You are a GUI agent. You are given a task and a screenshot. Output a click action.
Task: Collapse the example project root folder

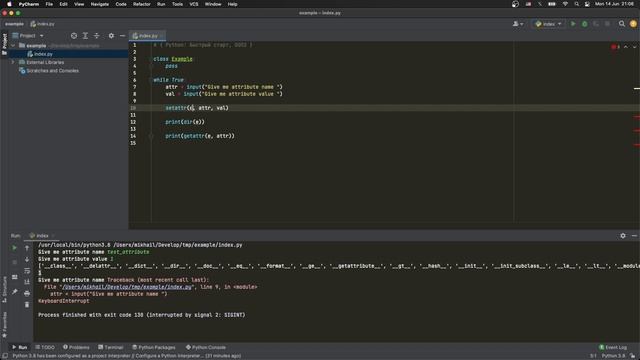coord(13,46)
